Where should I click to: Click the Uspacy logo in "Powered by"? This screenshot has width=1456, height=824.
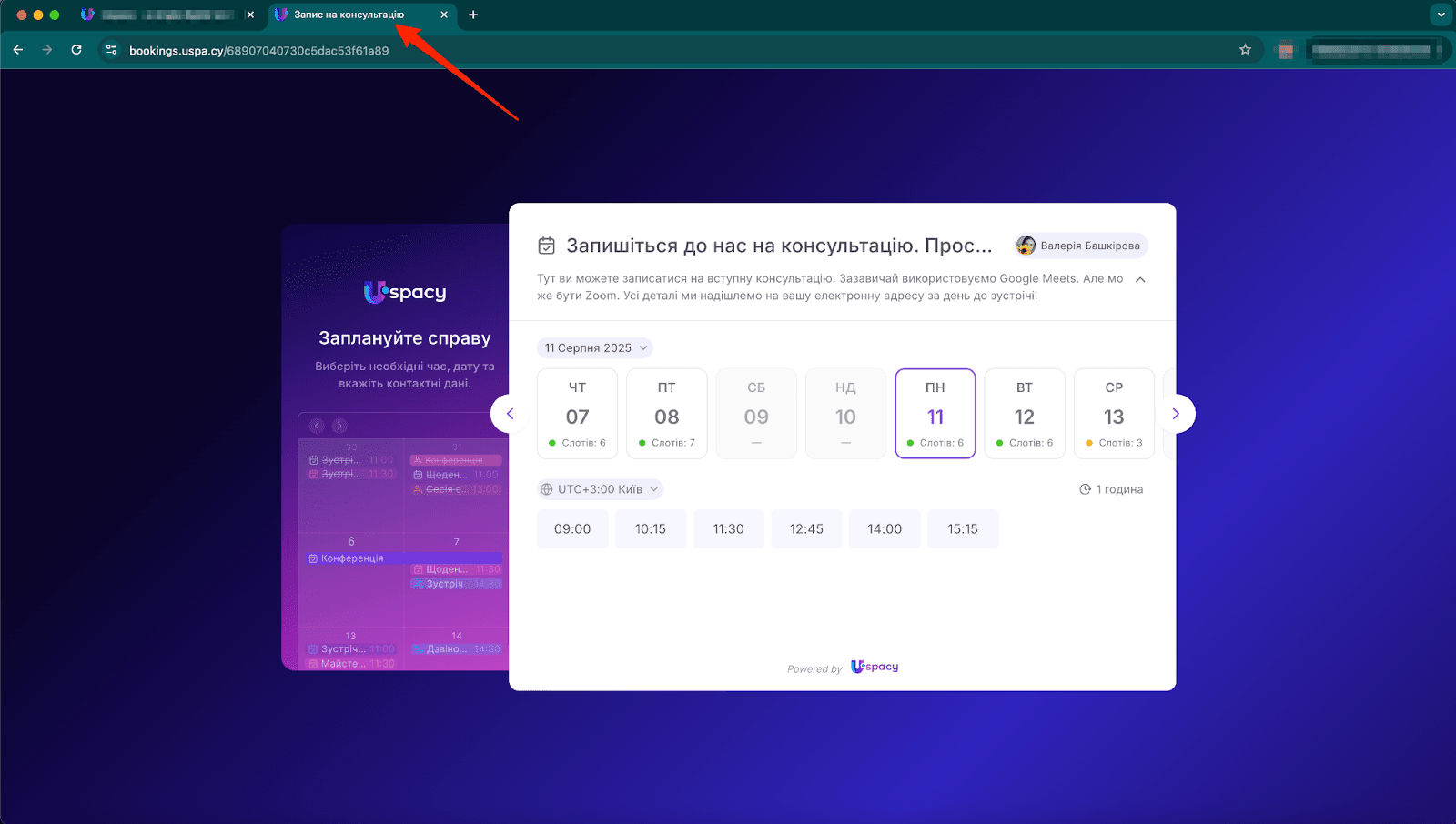[x=873, y=666]
